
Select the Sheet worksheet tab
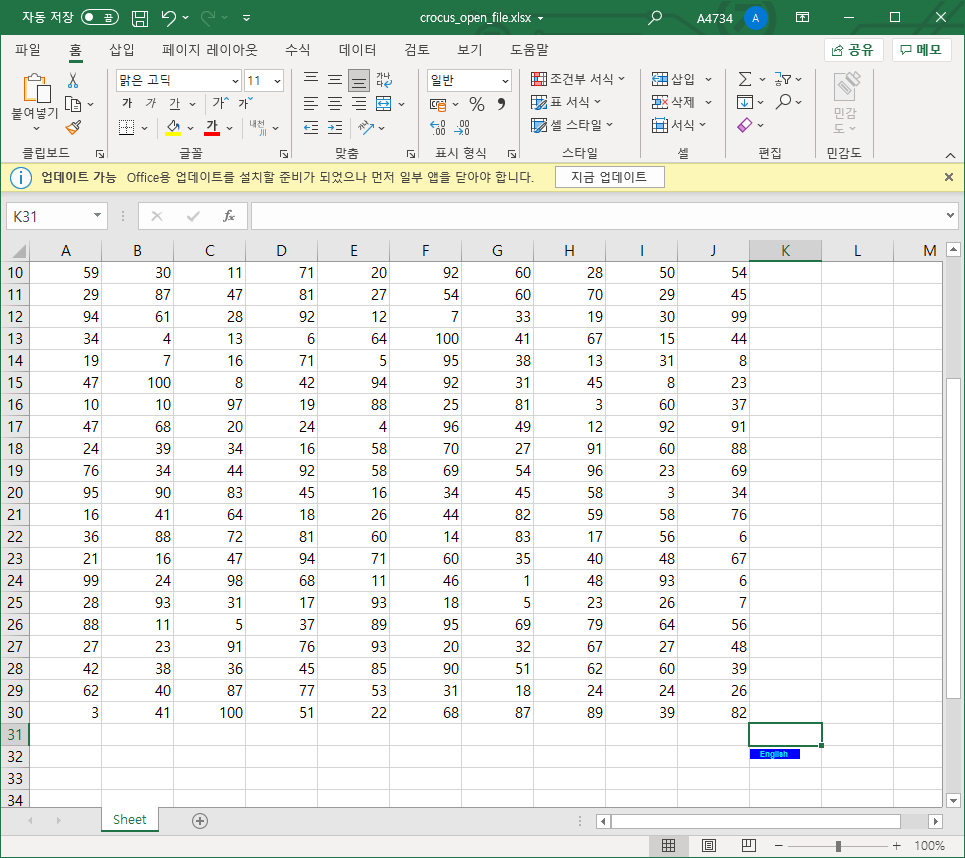(x=129, y=820)
